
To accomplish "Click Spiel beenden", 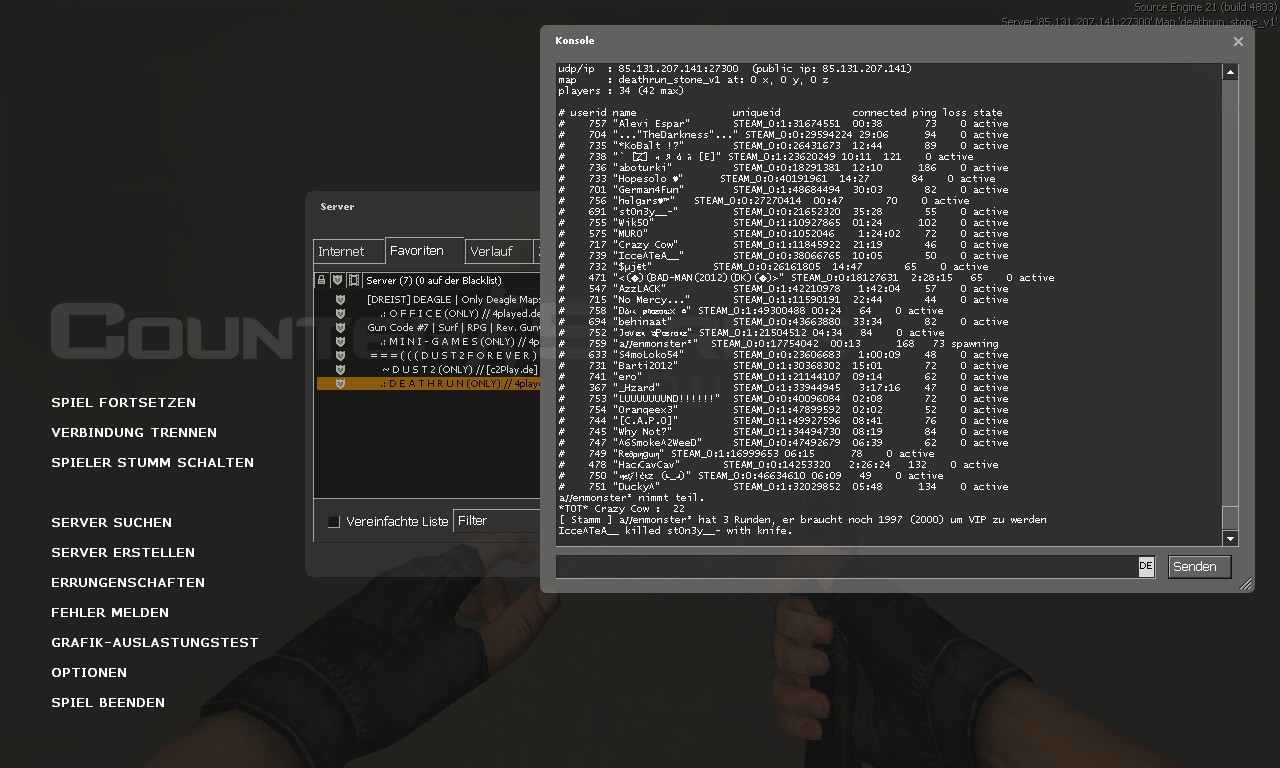I will pos(108,703).
